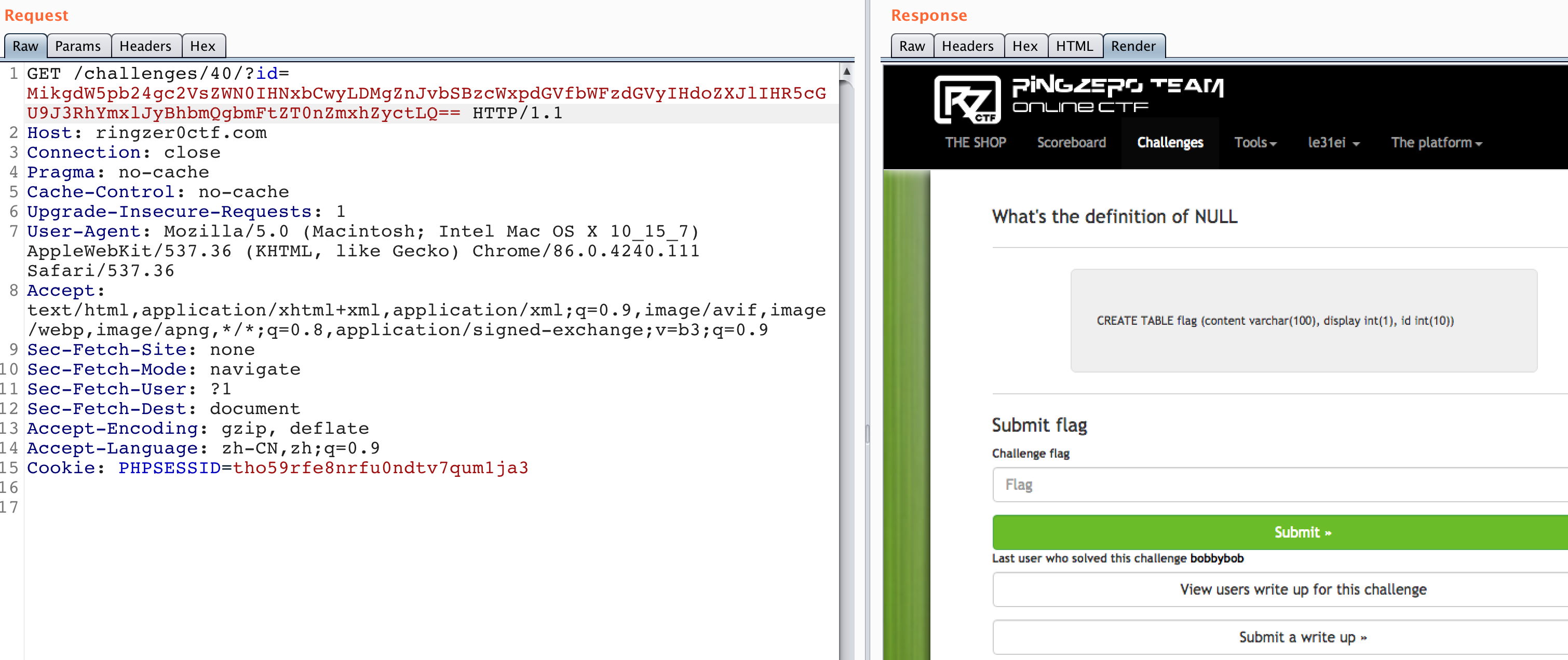Viewport: 1568px width, 660px height.
Task: Open THE SHOP navigation link
Action: 975,142
